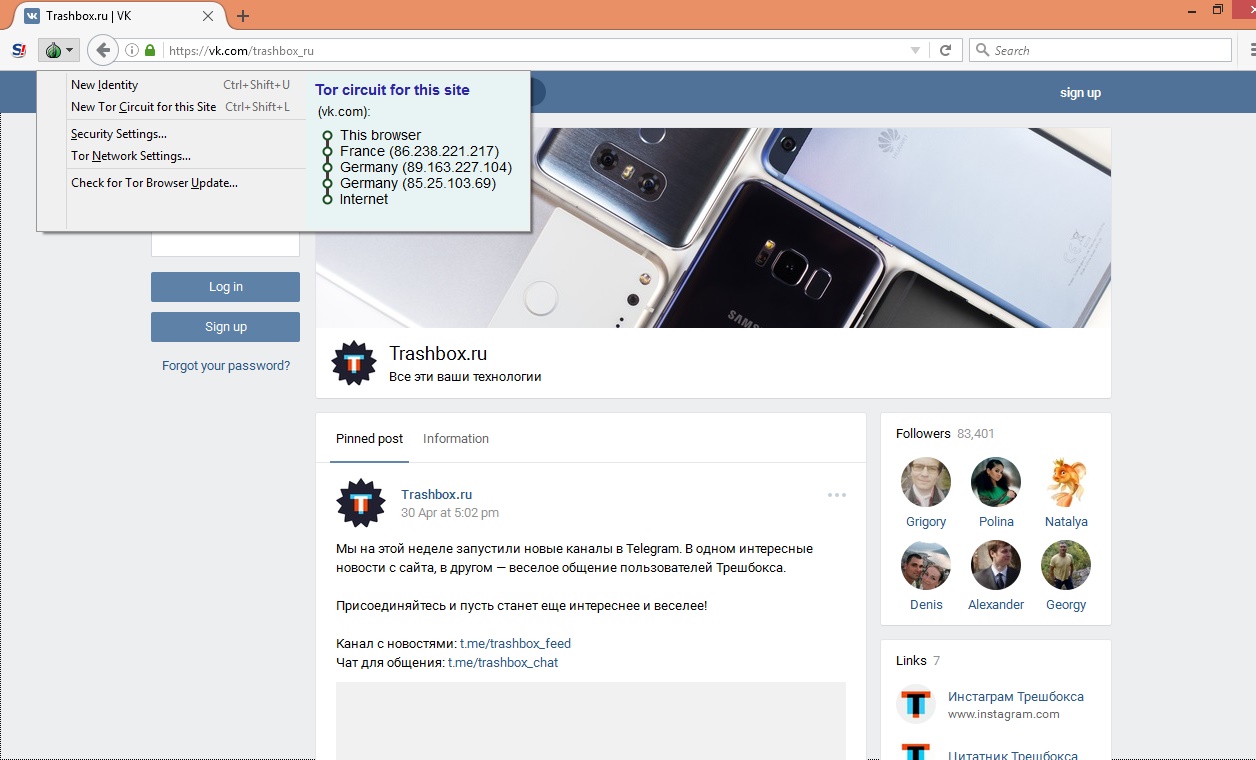Viewport: 1256px width, 760px height.
Task: Click the "Tor circuit for this site" heading
Action: click(x=392, y=90)
